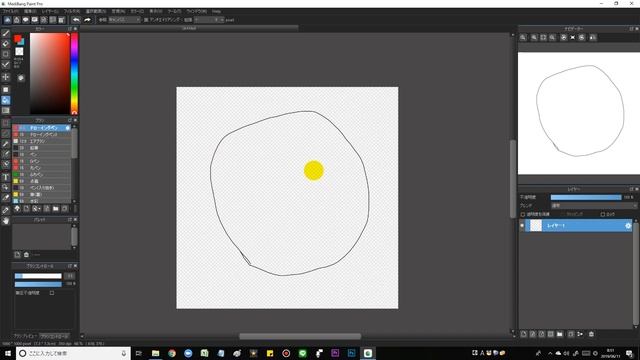Click the rainbow hue slider bar
Viewport: 640px width, 360px height.
pyautogui.click(x=74, y=73)
